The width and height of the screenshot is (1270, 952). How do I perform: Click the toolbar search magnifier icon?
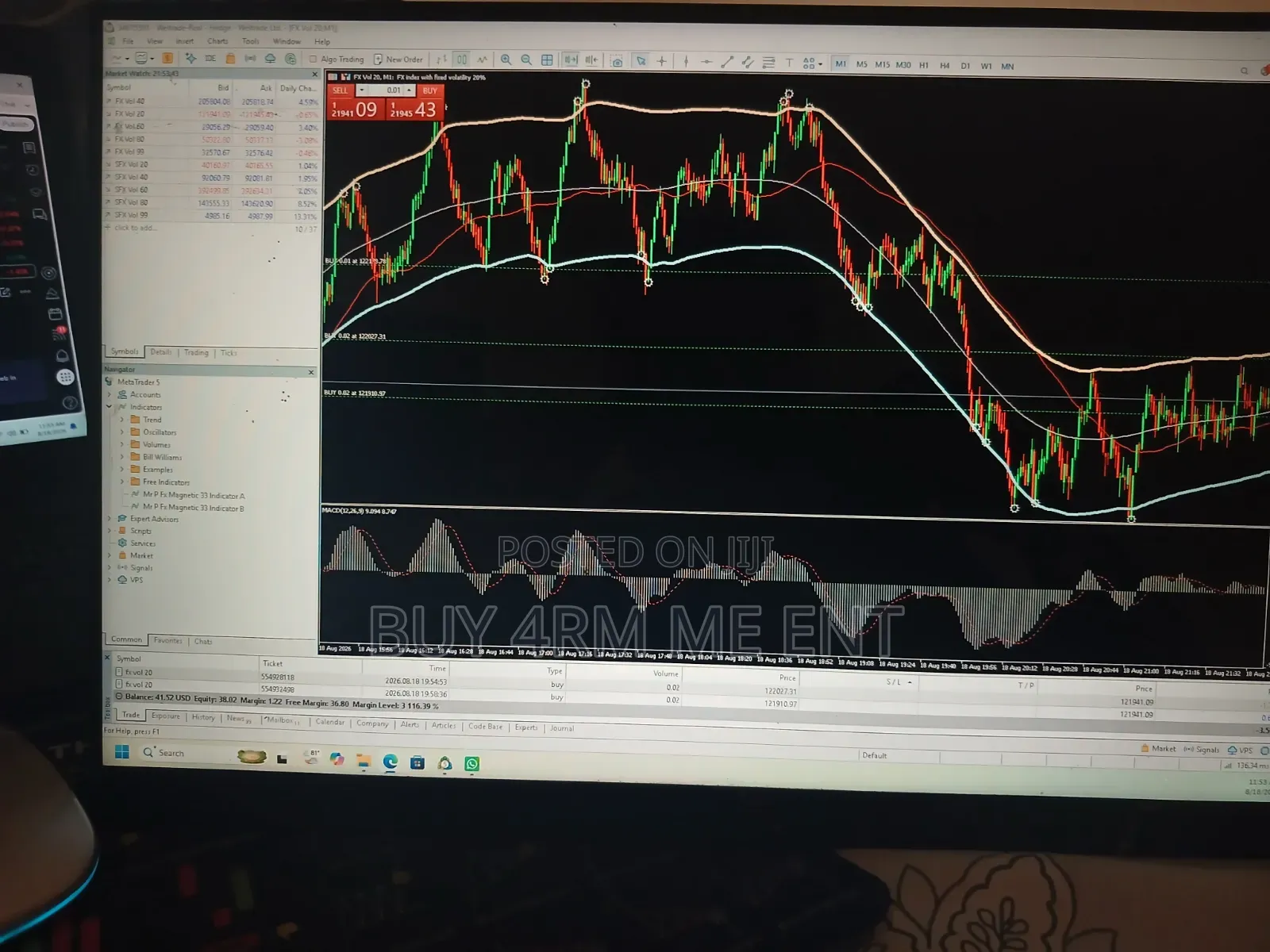[x=1244, y=71]
